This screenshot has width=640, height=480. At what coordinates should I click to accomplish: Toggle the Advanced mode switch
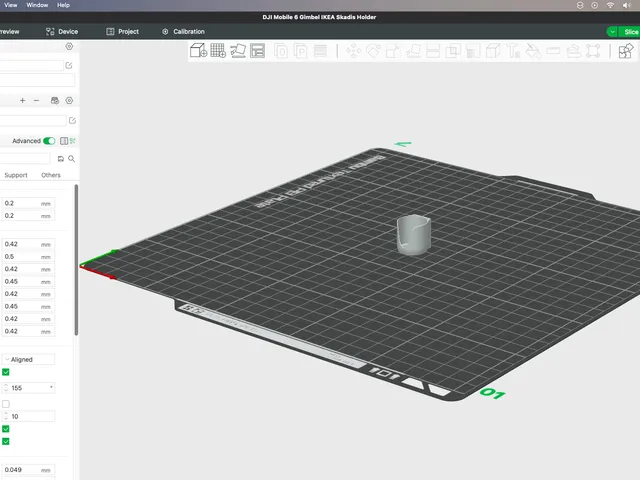coord(49,141)
